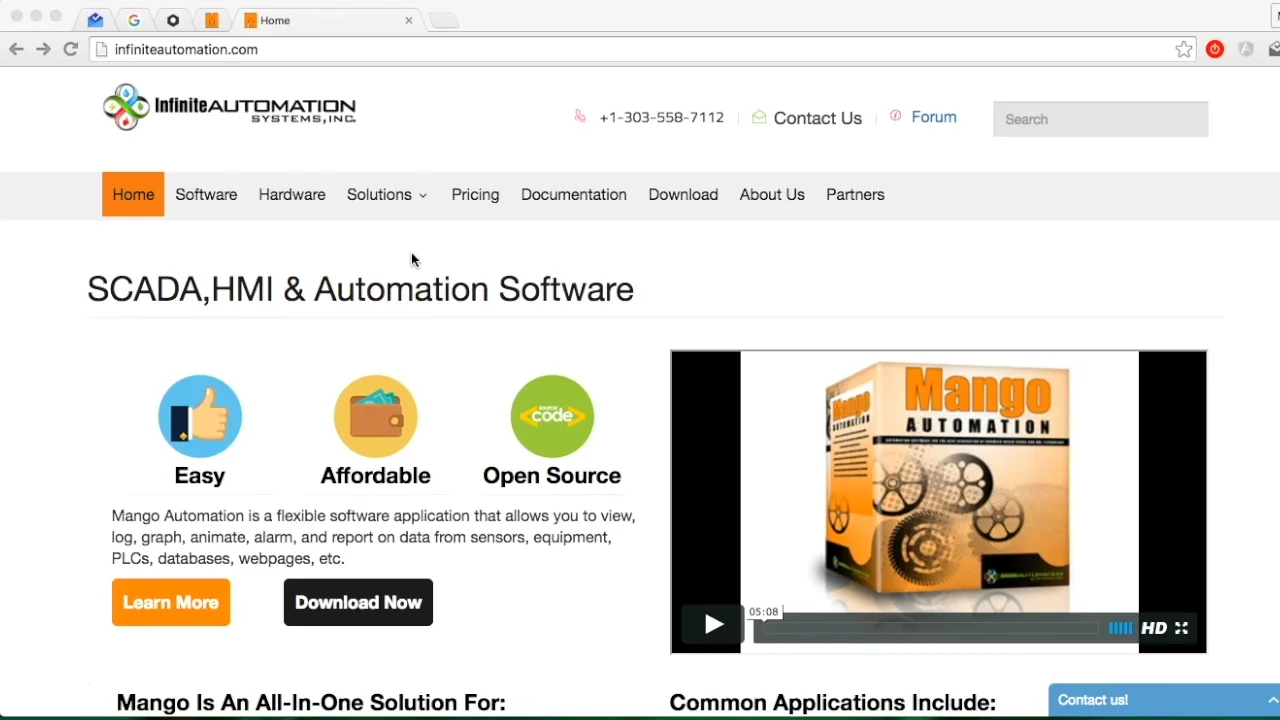The image size is (1280, 720).
Task: Open the Home navigation item
Action: tap(133, 195)
